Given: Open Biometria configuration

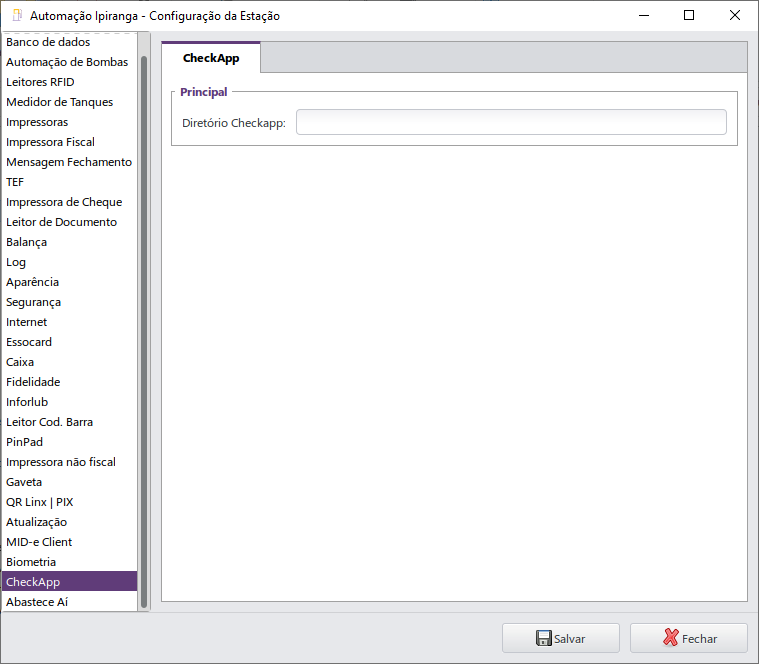Looking at the screenshot, I should pos(70,562).
